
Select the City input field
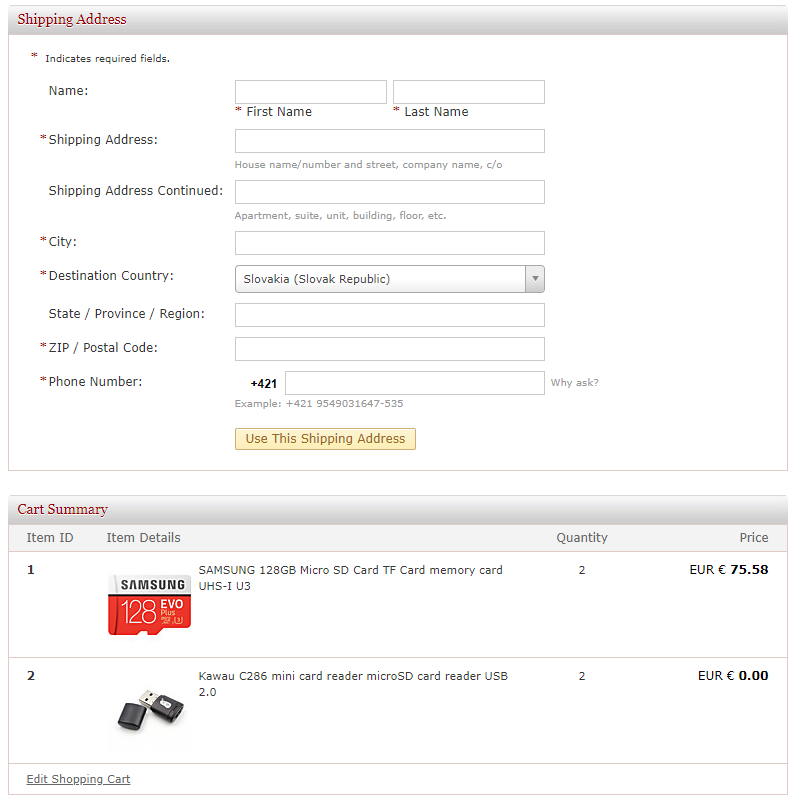click(389, 243)
